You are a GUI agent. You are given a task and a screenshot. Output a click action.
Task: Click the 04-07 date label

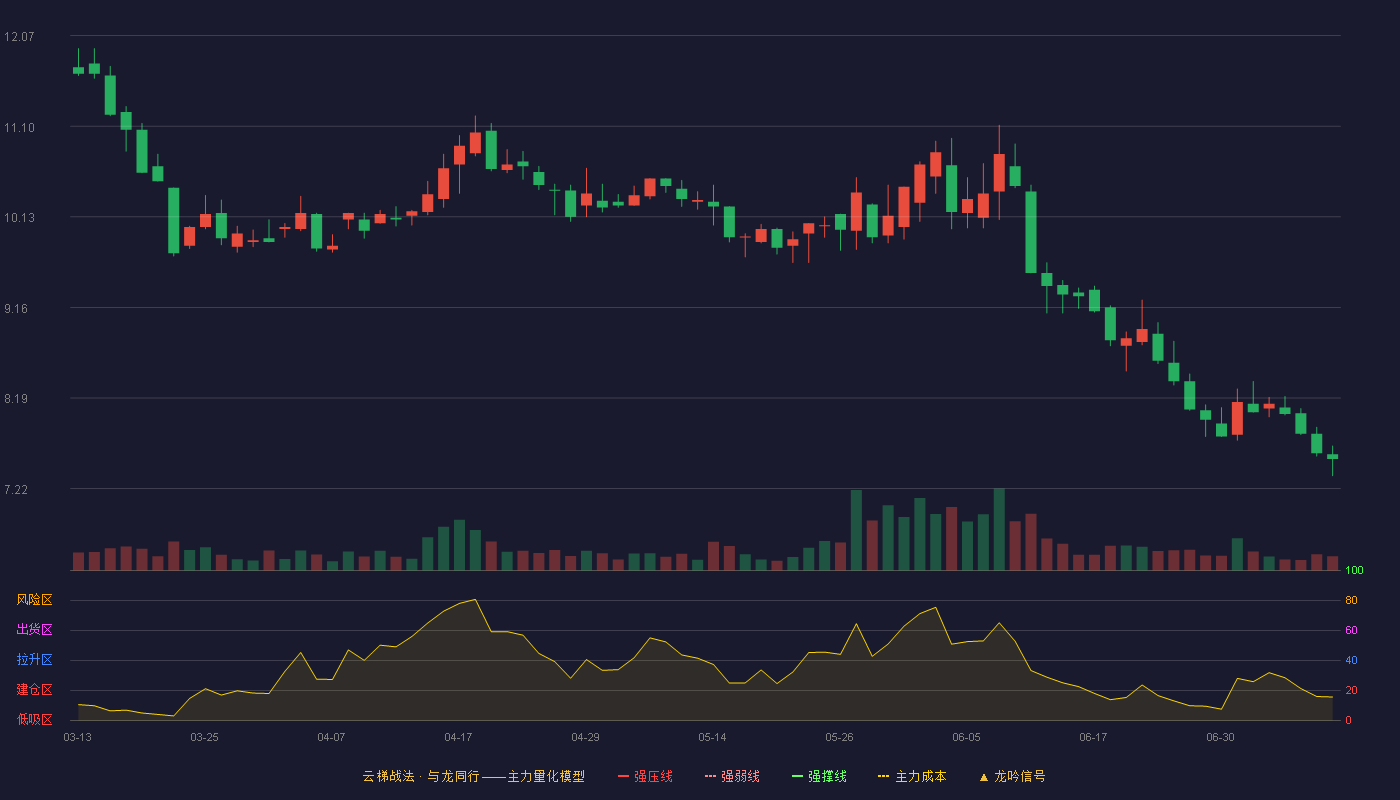tap(331, 737)
